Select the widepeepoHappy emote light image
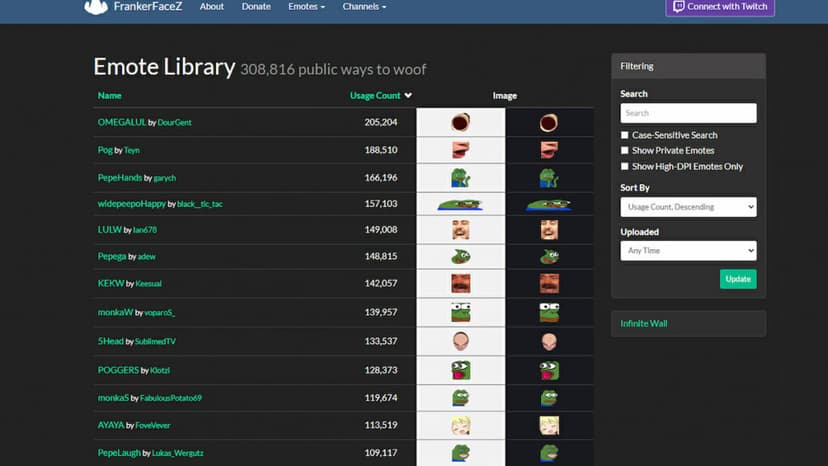Image resolution: width=828 pixels, height=466 pixels. pos(460,204)
